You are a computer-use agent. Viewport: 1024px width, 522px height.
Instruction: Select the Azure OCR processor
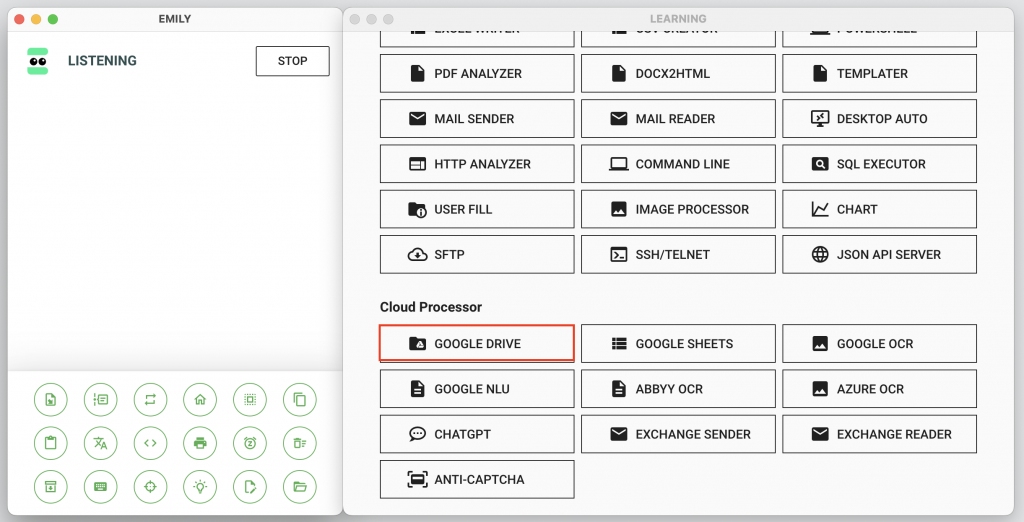(879, 389)
